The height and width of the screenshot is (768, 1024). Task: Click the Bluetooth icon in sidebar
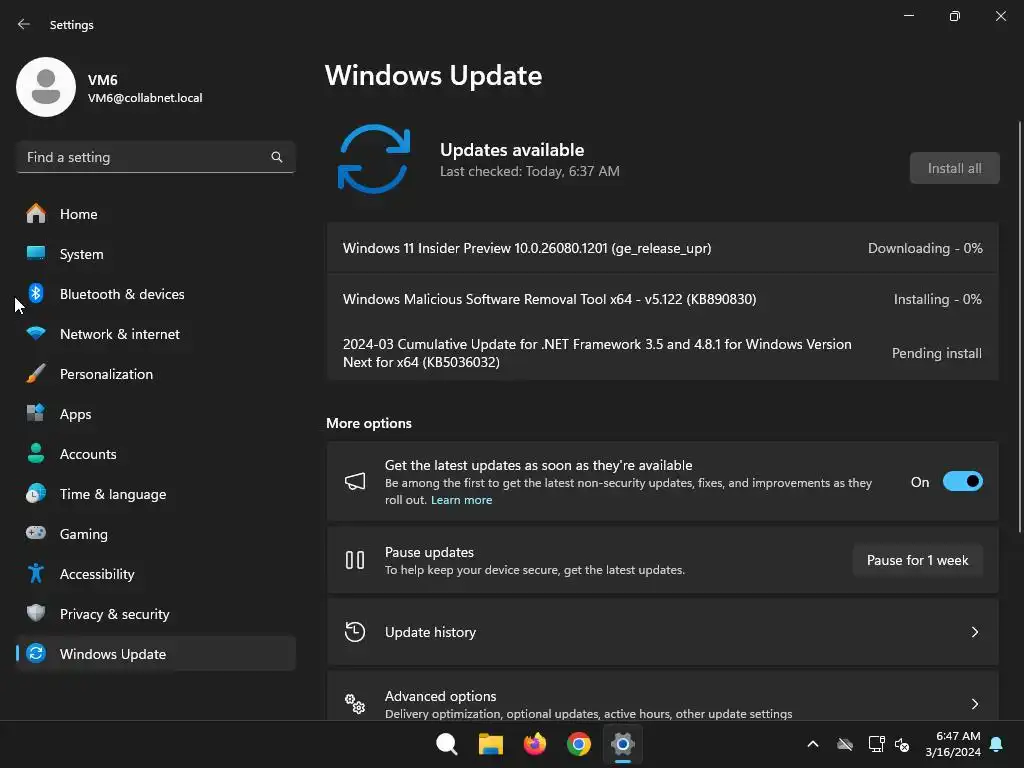(x=36, y=293)
